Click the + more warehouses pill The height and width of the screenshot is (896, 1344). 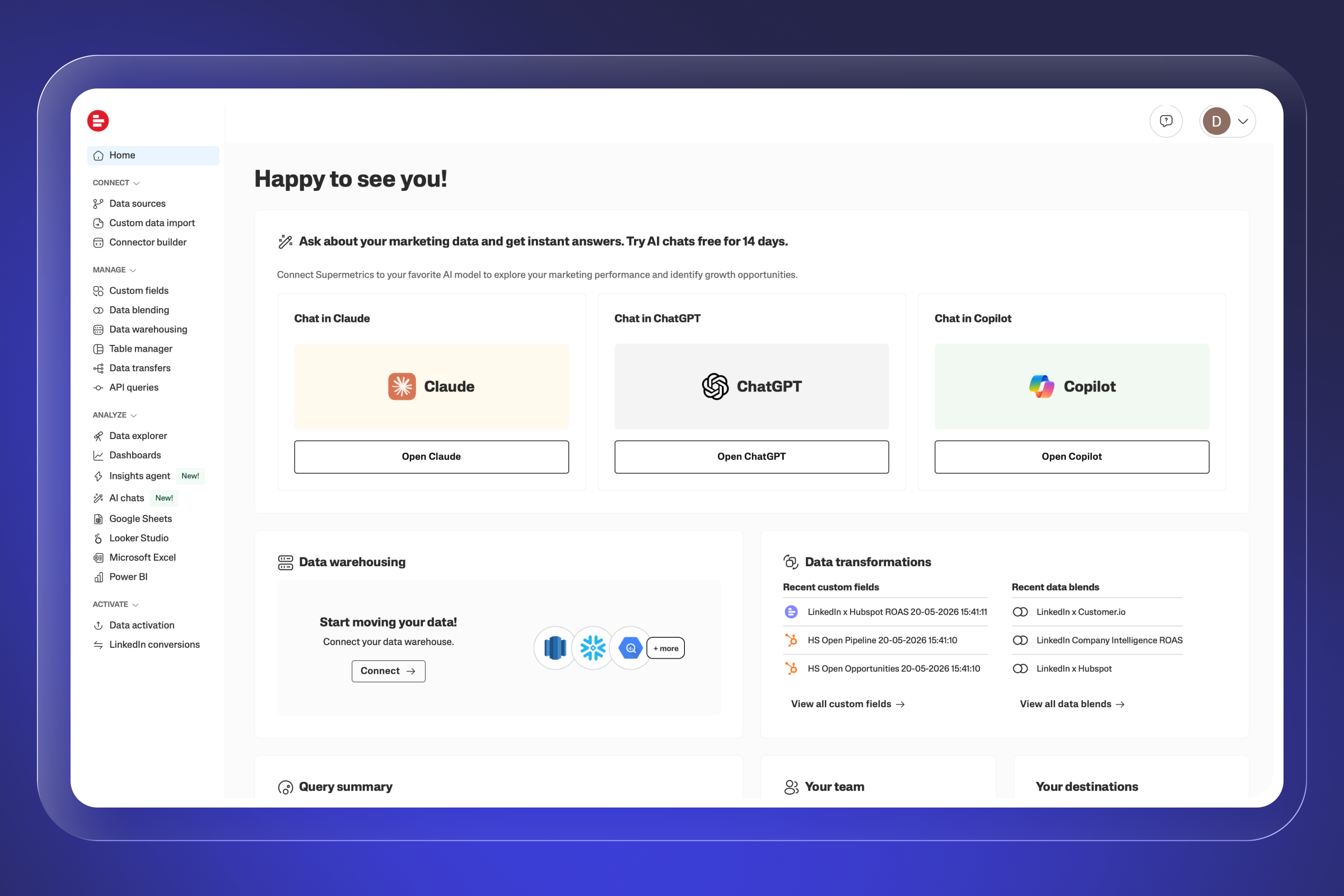point(666,648)
